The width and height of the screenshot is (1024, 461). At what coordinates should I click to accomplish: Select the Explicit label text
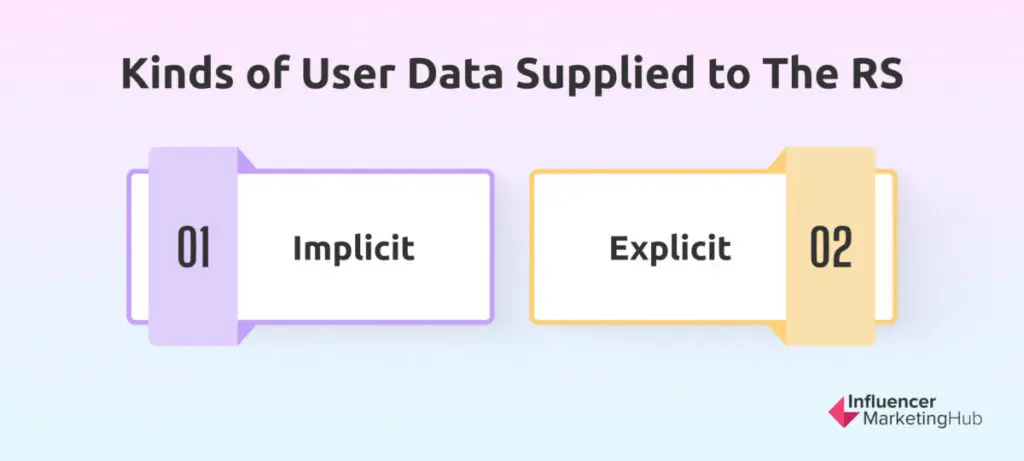click(x=670, y=248)
